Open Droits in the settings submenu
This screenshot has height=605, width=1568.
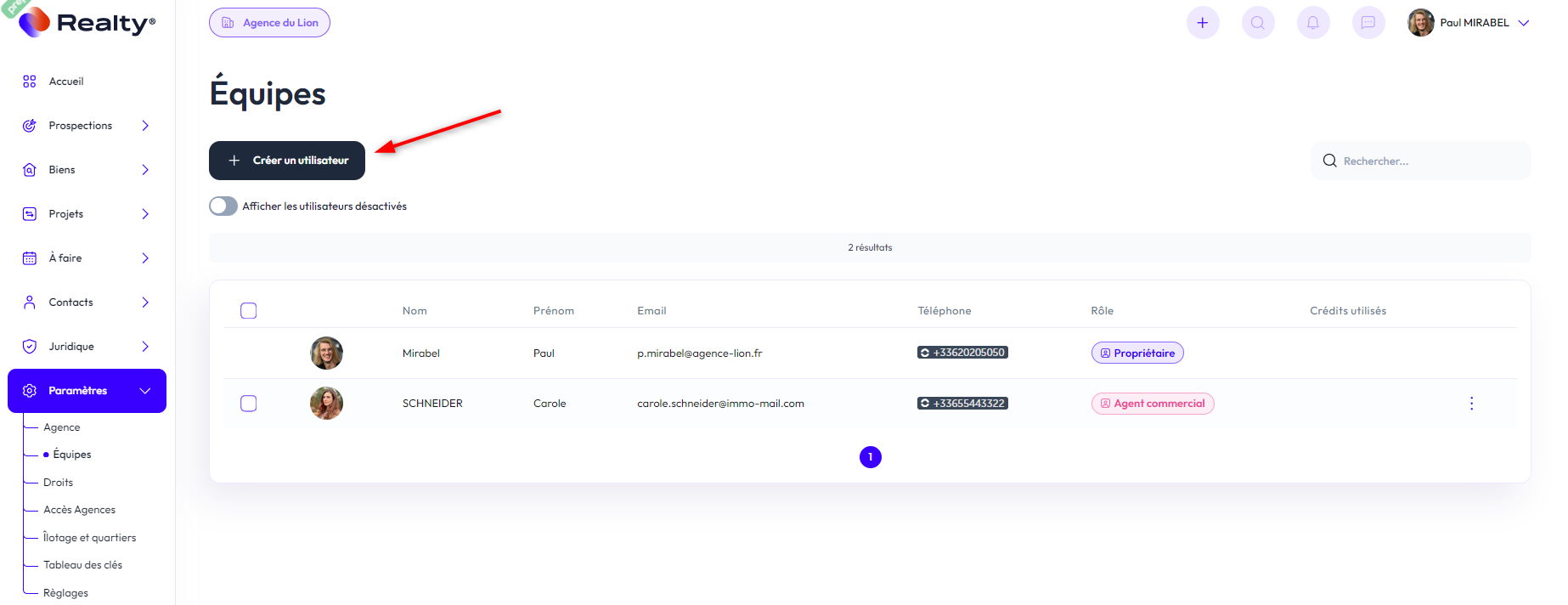tap(59, 483)
